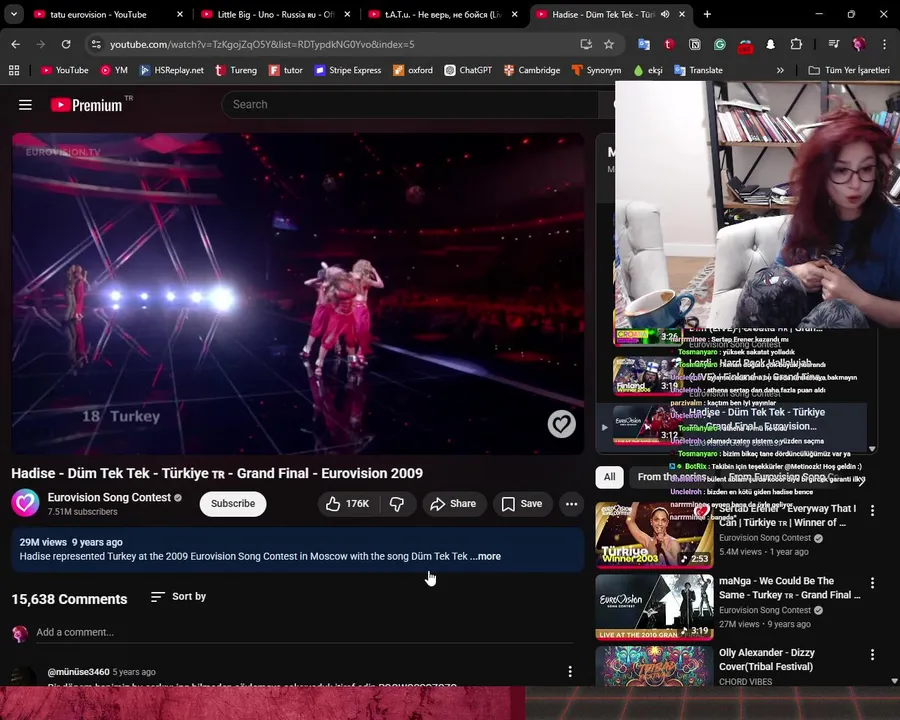Open the YouTube hamburger guide menu
The width and height of the screenshot is (900, 720).
25,105
